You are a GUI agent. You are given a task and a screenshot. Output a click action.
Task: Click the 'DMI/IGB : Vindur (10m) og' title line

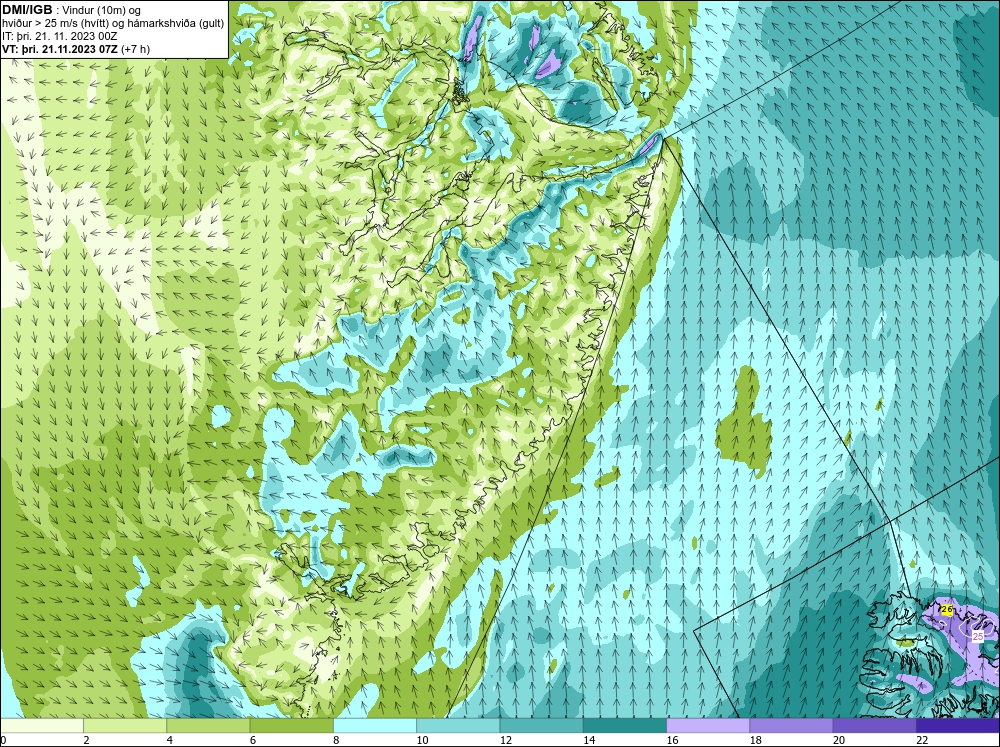[x=71, y=10]
